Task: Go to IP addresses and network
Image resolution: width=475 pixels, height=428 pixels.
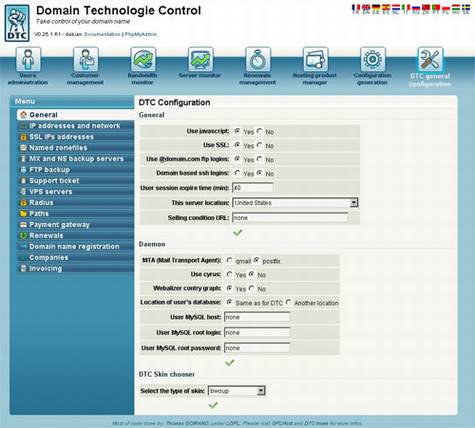Action: [74, 126]
